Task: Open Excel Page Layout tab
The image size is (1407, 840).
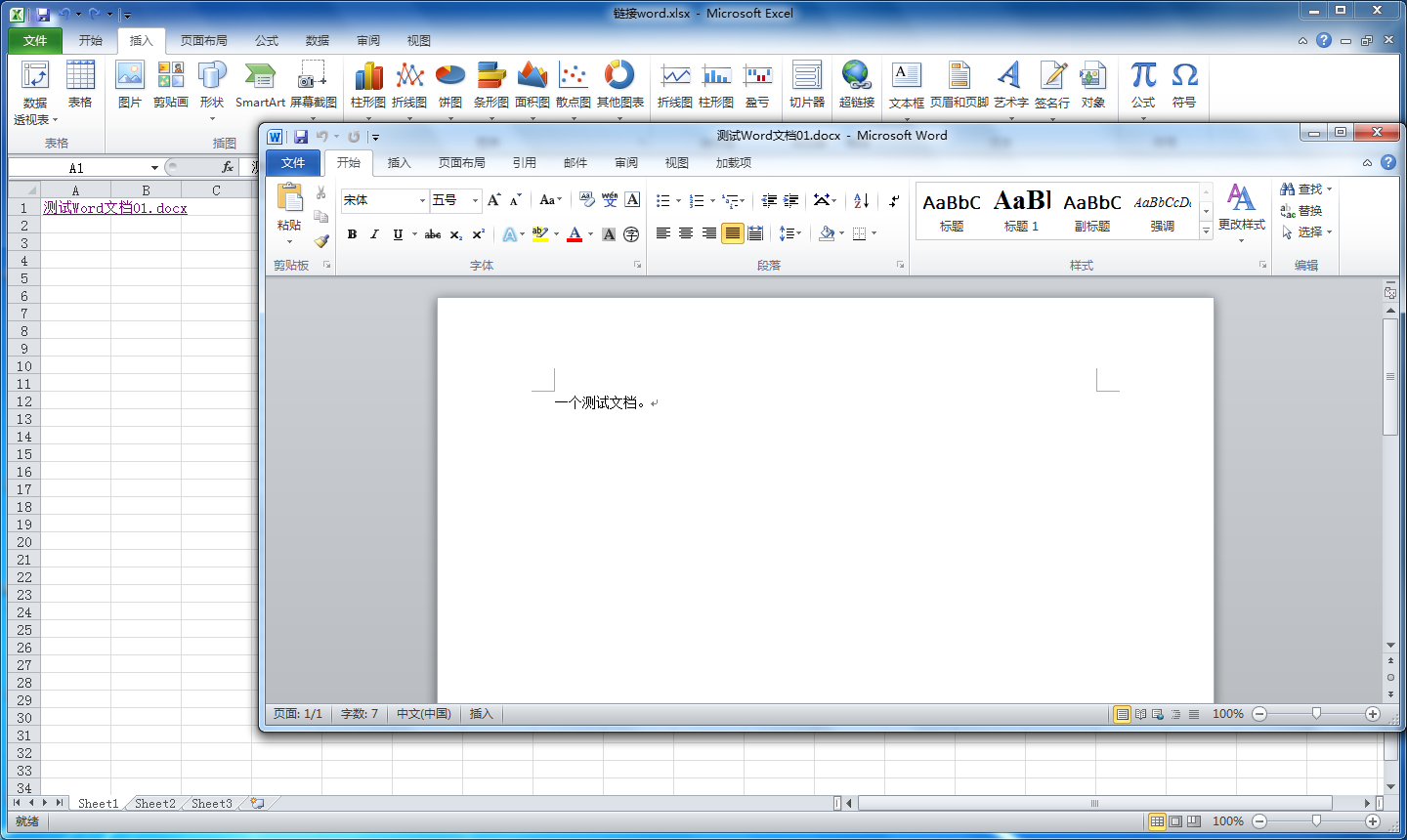Action: pos(204,40)
